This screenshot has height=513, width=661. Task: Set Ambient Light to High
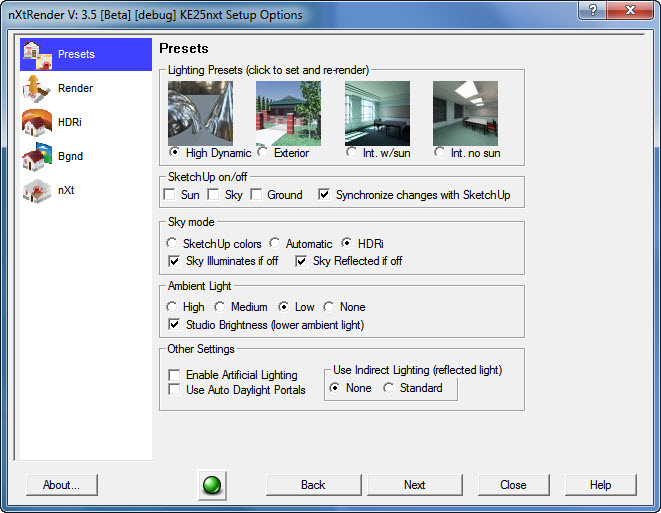click(x=172, y=307)
